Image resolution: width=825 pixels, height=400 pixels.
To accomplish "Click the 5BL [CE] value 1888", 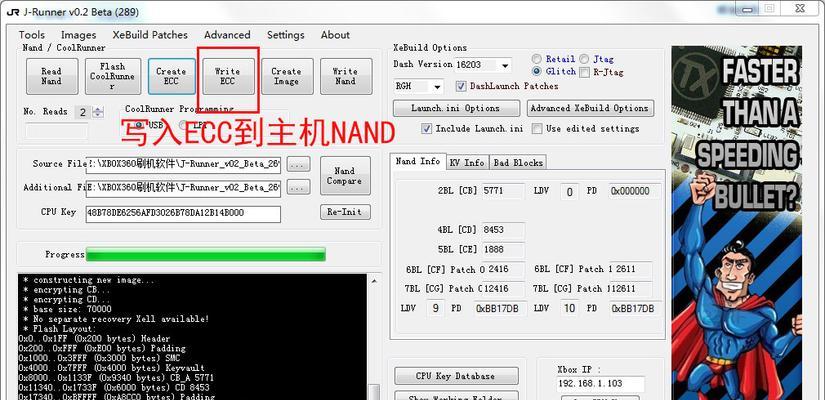I will [x=504, y=249].
